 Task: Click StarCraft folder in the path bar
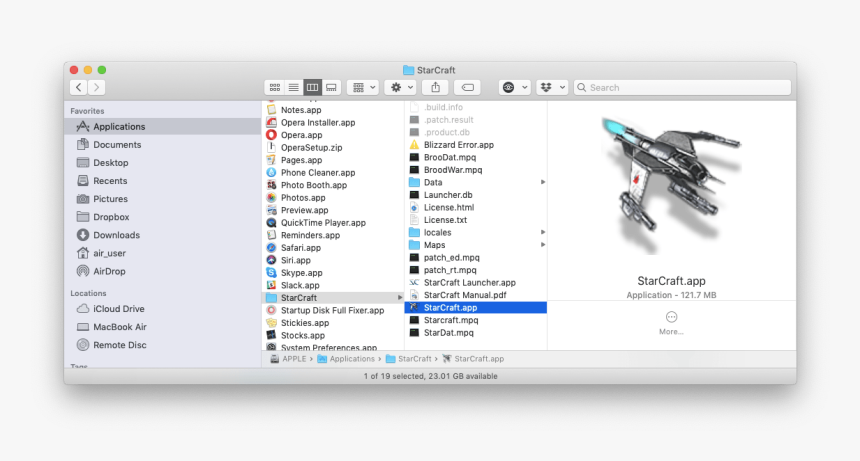[409, 359]
